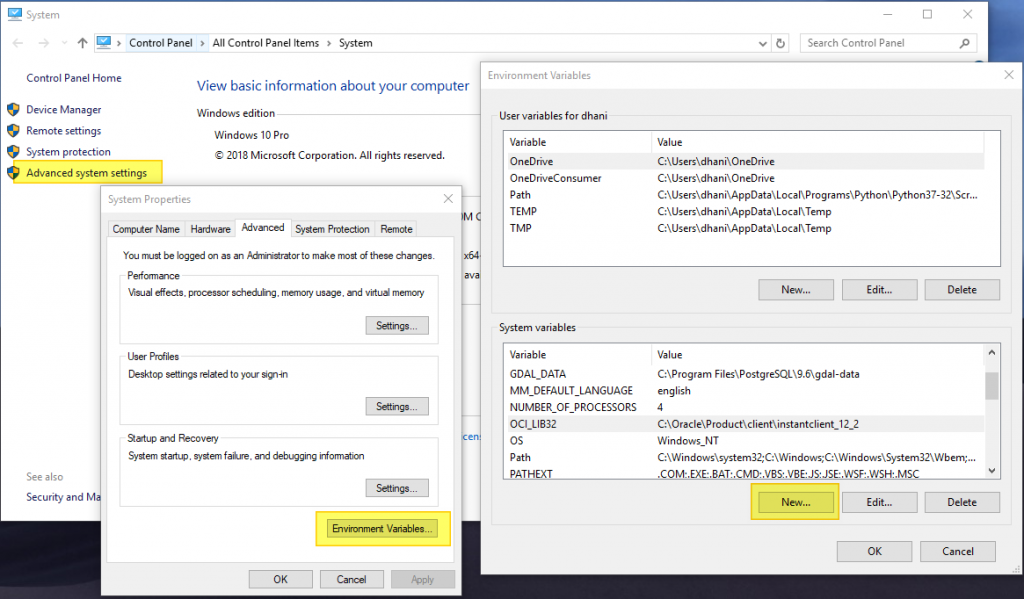The width and height of the screenshot is (1024, 599).
Task: Click the shield icon beside Device Manager
Action: point(14,109)
